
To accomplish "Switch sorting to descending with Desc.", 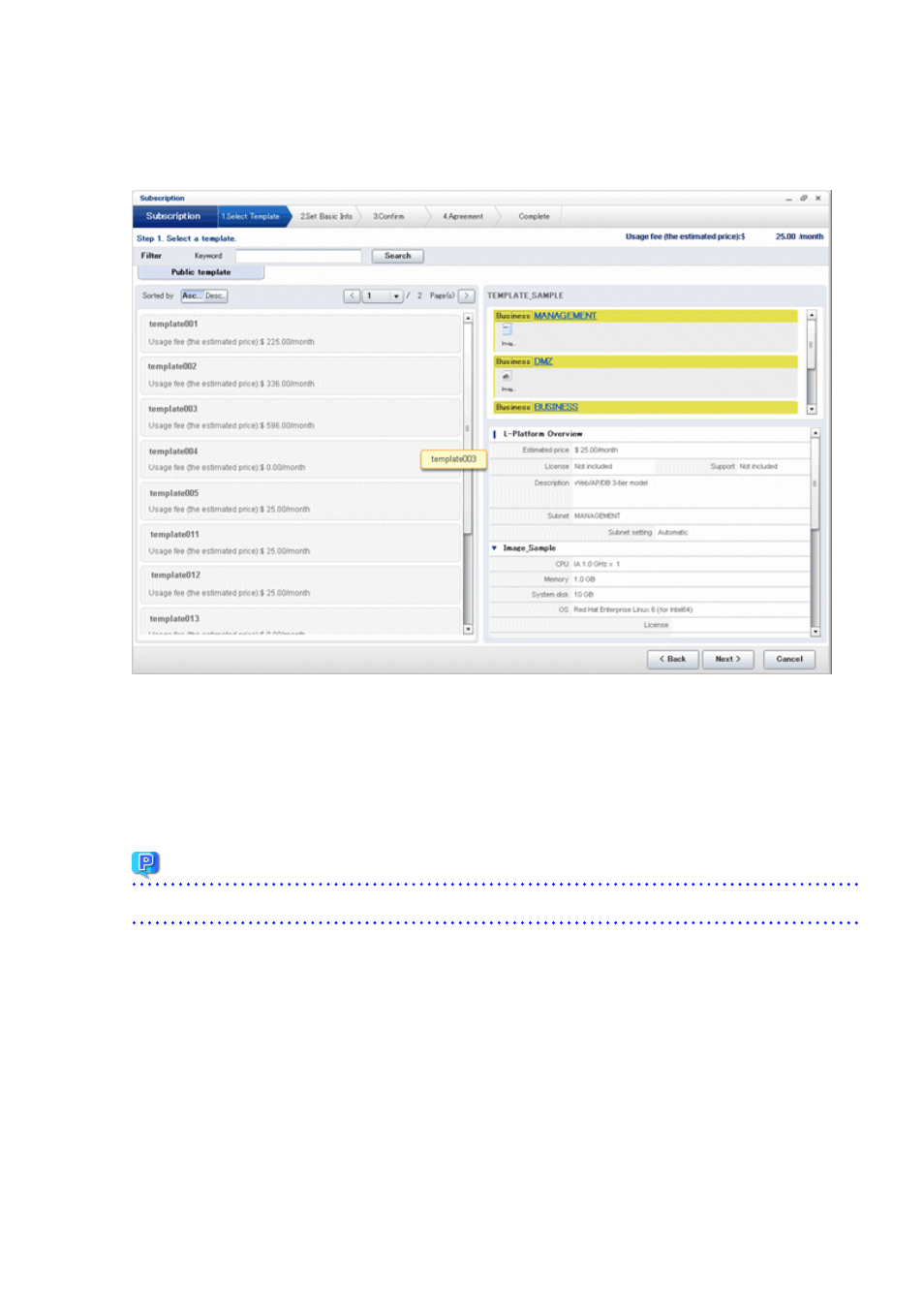I will click(214, 296).
